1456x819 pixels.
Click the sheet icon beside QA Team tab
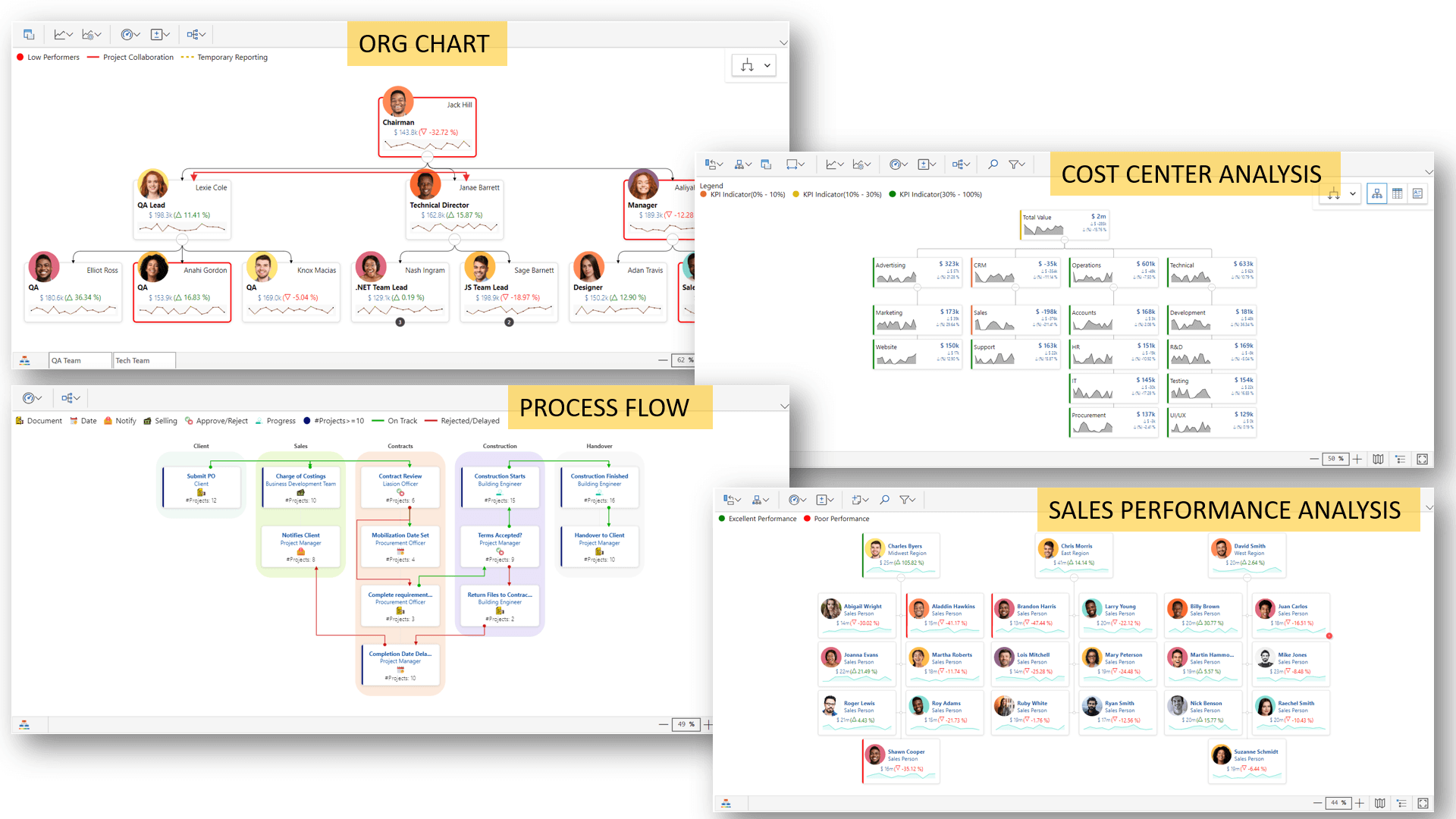point(25,360)
